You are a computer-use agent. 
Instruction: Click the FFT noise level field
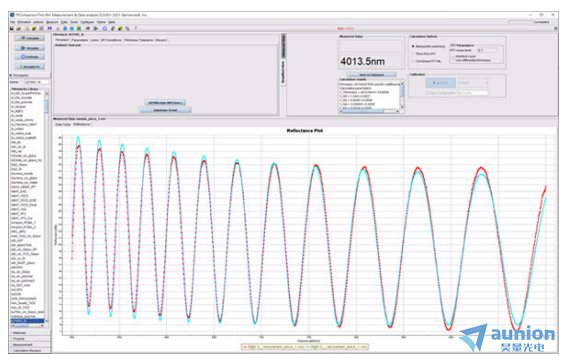[x=487, y=50]
